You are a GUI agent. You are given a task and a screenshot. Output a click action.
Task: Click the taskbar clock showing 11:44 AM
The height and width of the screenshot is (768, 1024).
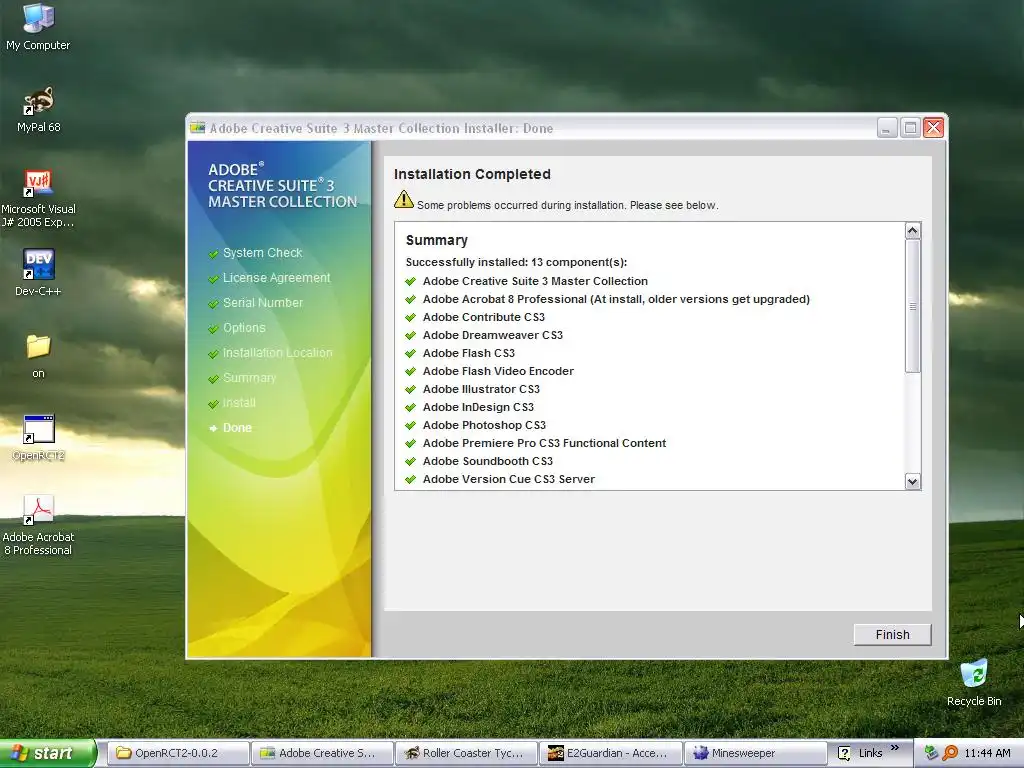tap(987, 753)
